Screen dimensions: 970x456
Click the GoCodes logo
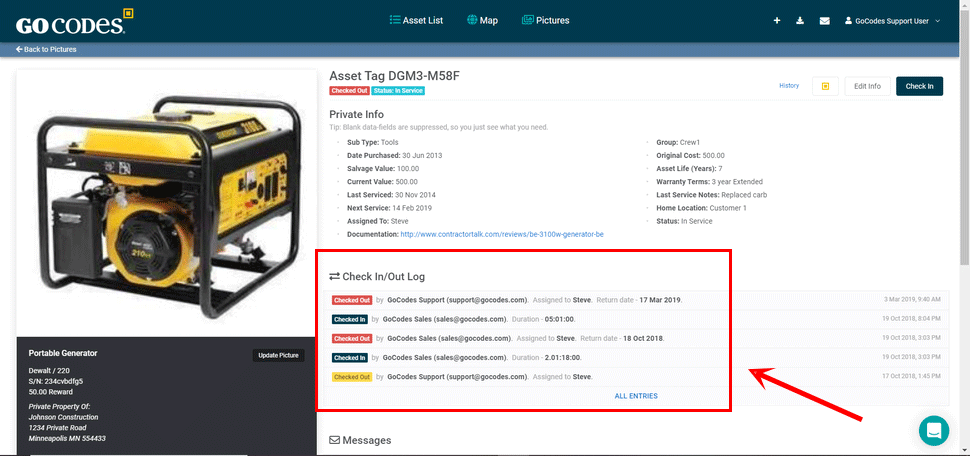[70, 21]
